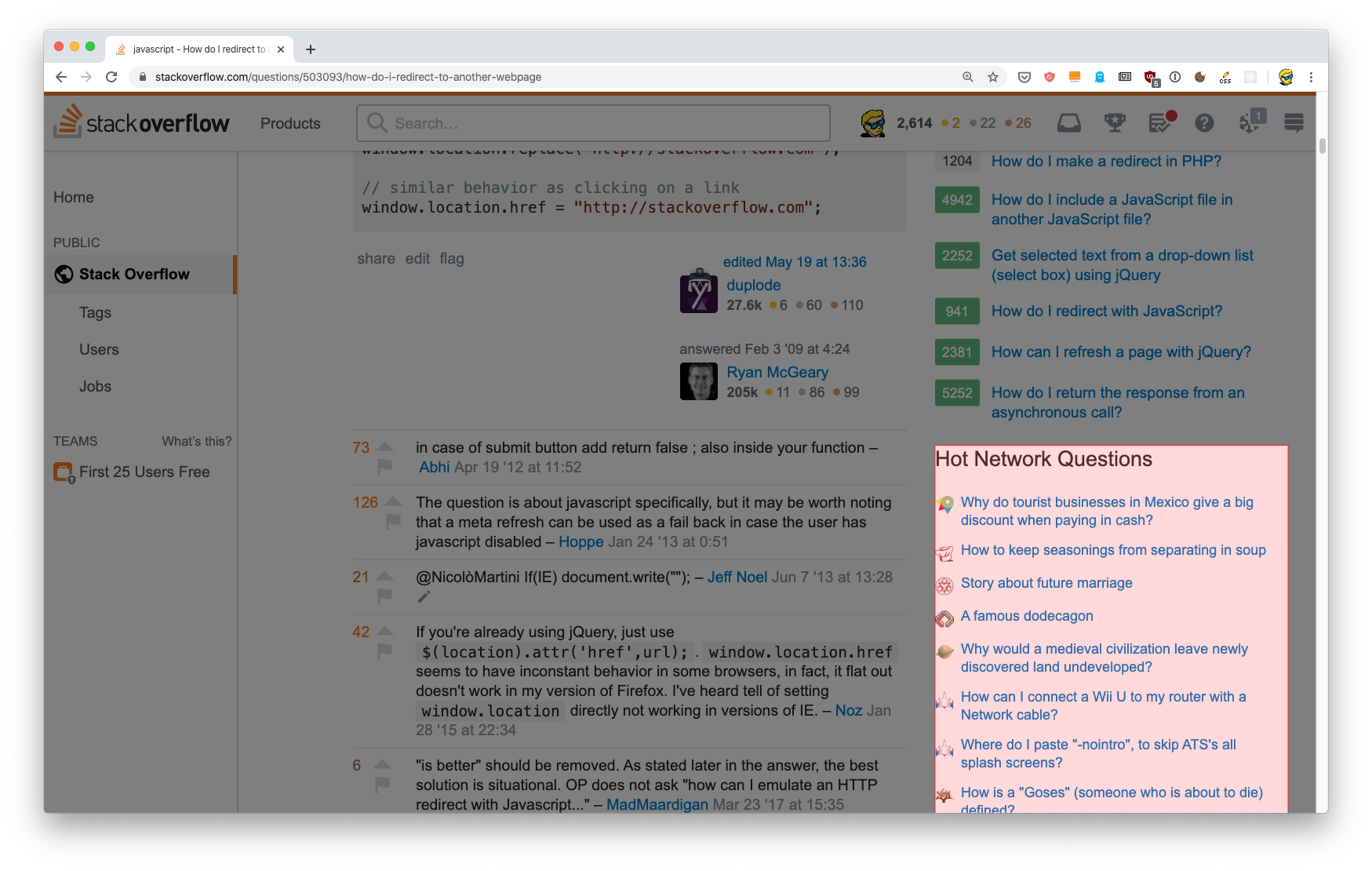
Task: Open Chrome's three-dot menu
Action: (1311, 77)
